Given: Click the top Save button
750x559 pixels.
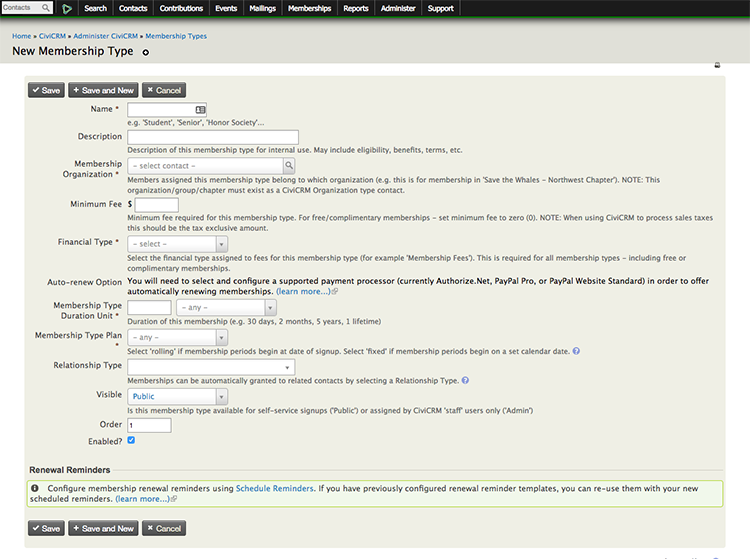Looking at the screenshot, I should (x=46, y=90).
